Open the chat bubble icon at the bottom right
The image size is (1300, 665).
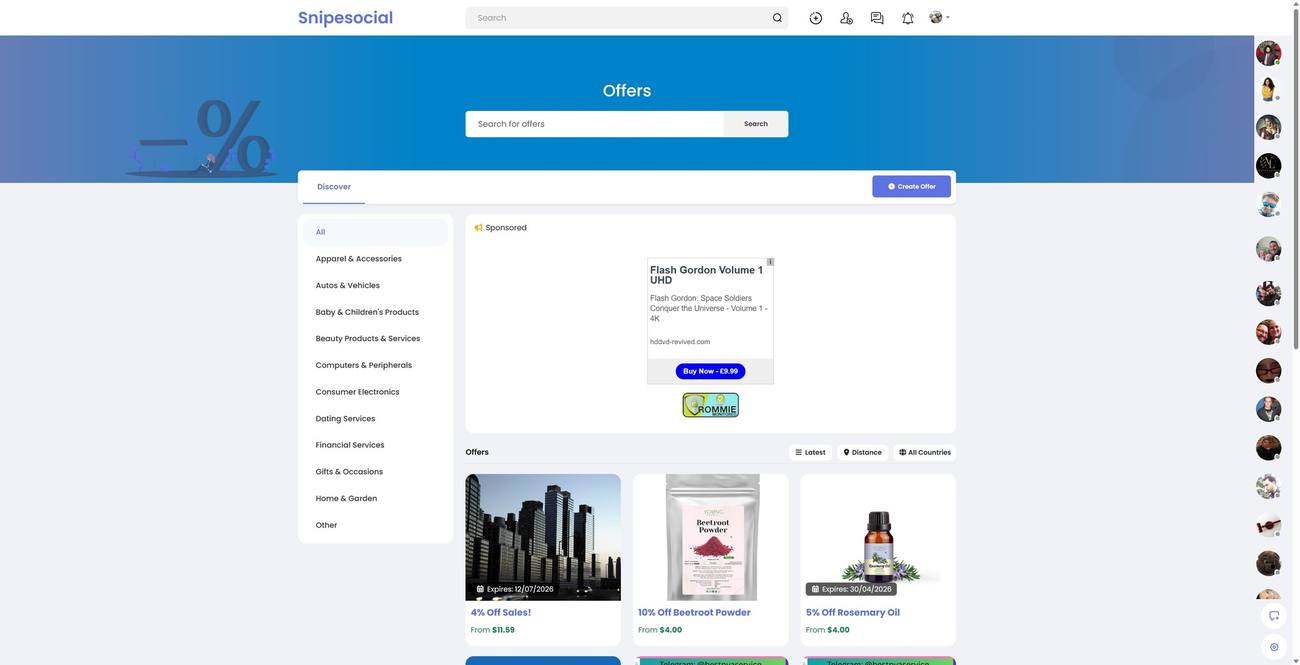tap(1274, 616)
